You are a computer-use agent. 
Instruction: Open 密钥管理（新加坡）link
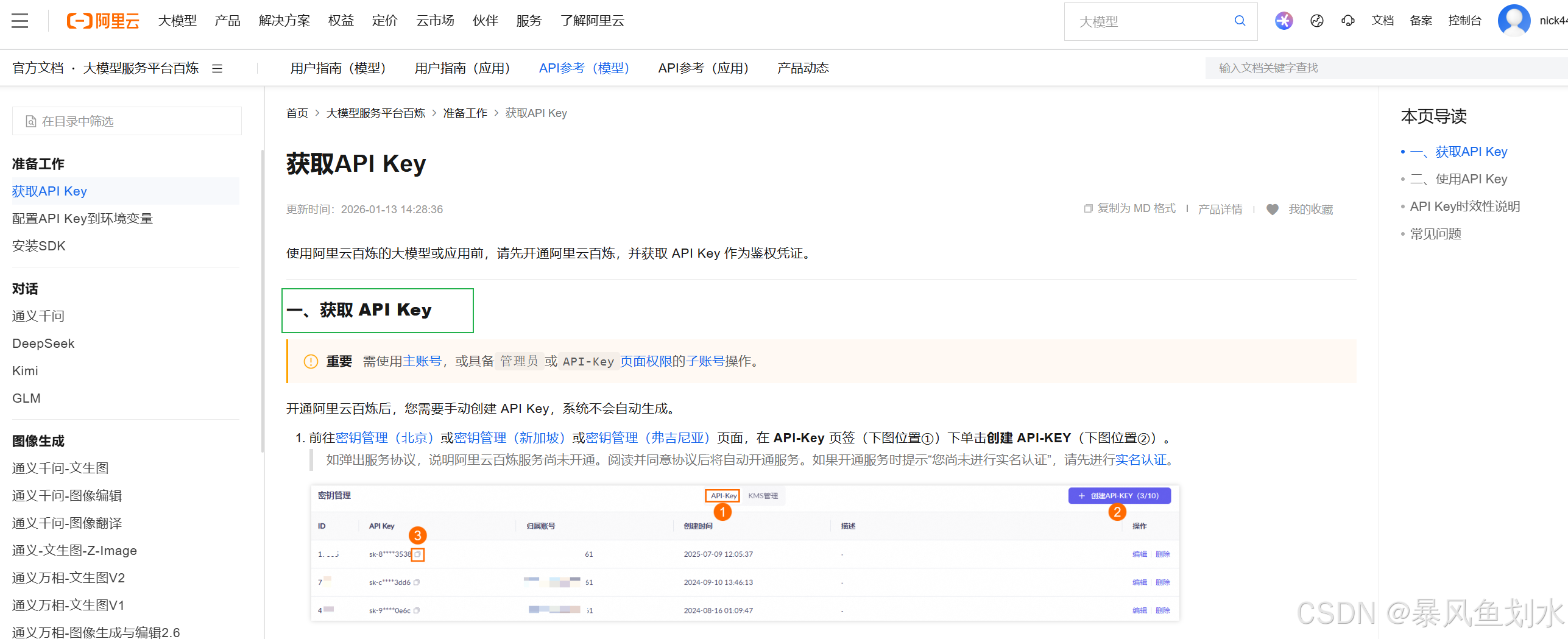pyautogui.click(x=509, y=438)
